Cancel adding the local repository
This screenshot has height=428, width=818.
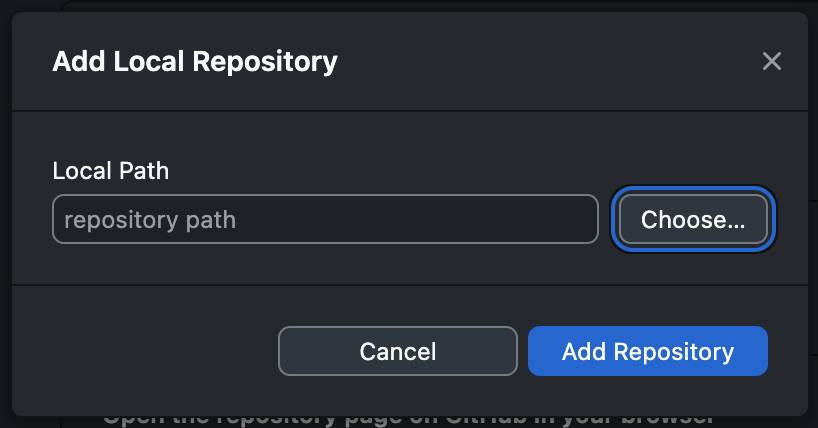pyautogui.click(x=398, y=351)
